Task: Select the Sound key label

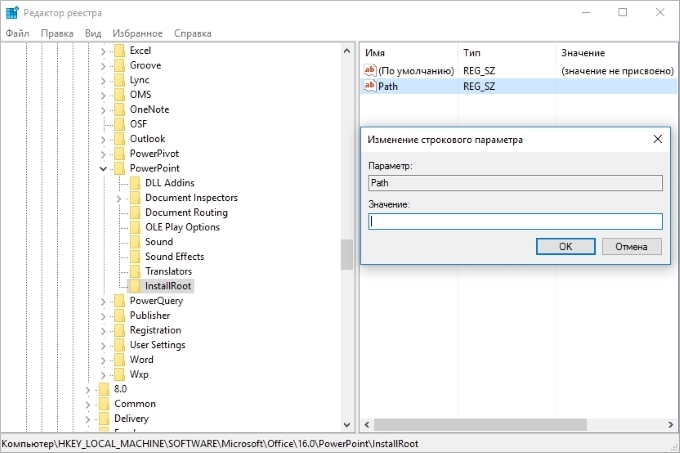Action: click(159, 242)
